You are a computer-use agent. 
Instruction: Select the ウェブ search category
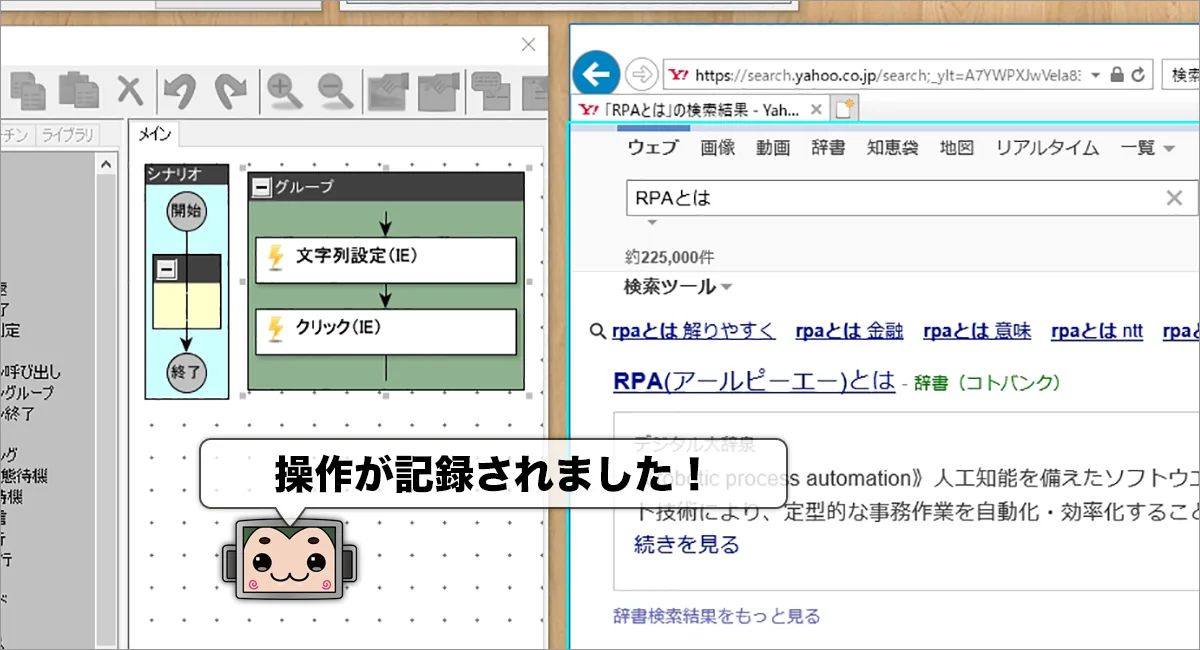pyautogui.click(x=653, y=148)
